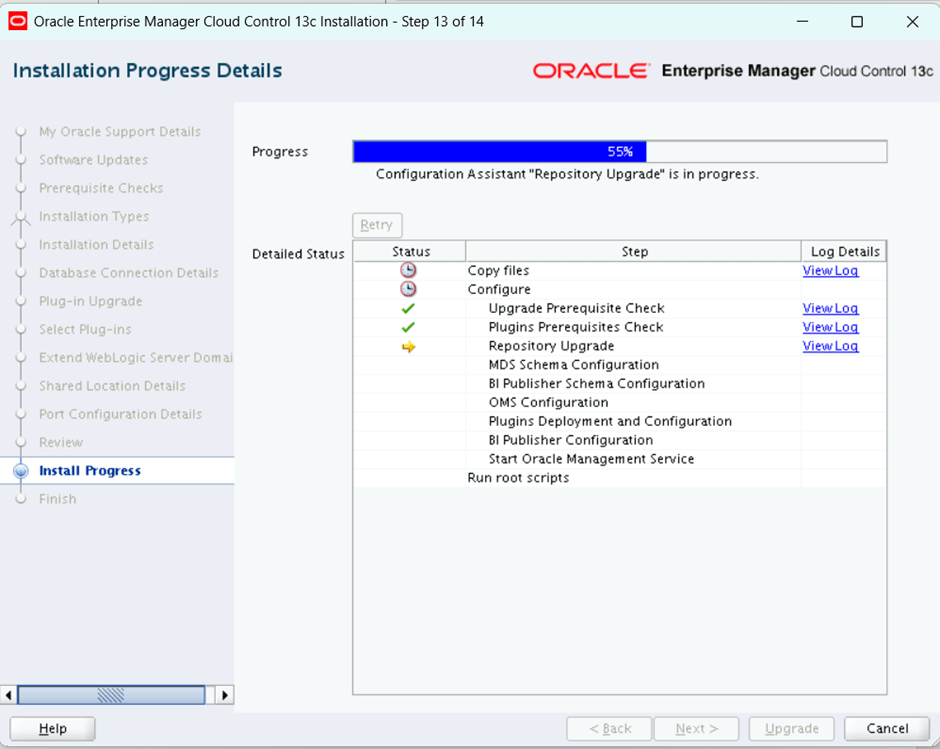Open View Log for Upgrade Prerequisite Check
Viewport: 940px width, 749px height.
tap(830, 309)
